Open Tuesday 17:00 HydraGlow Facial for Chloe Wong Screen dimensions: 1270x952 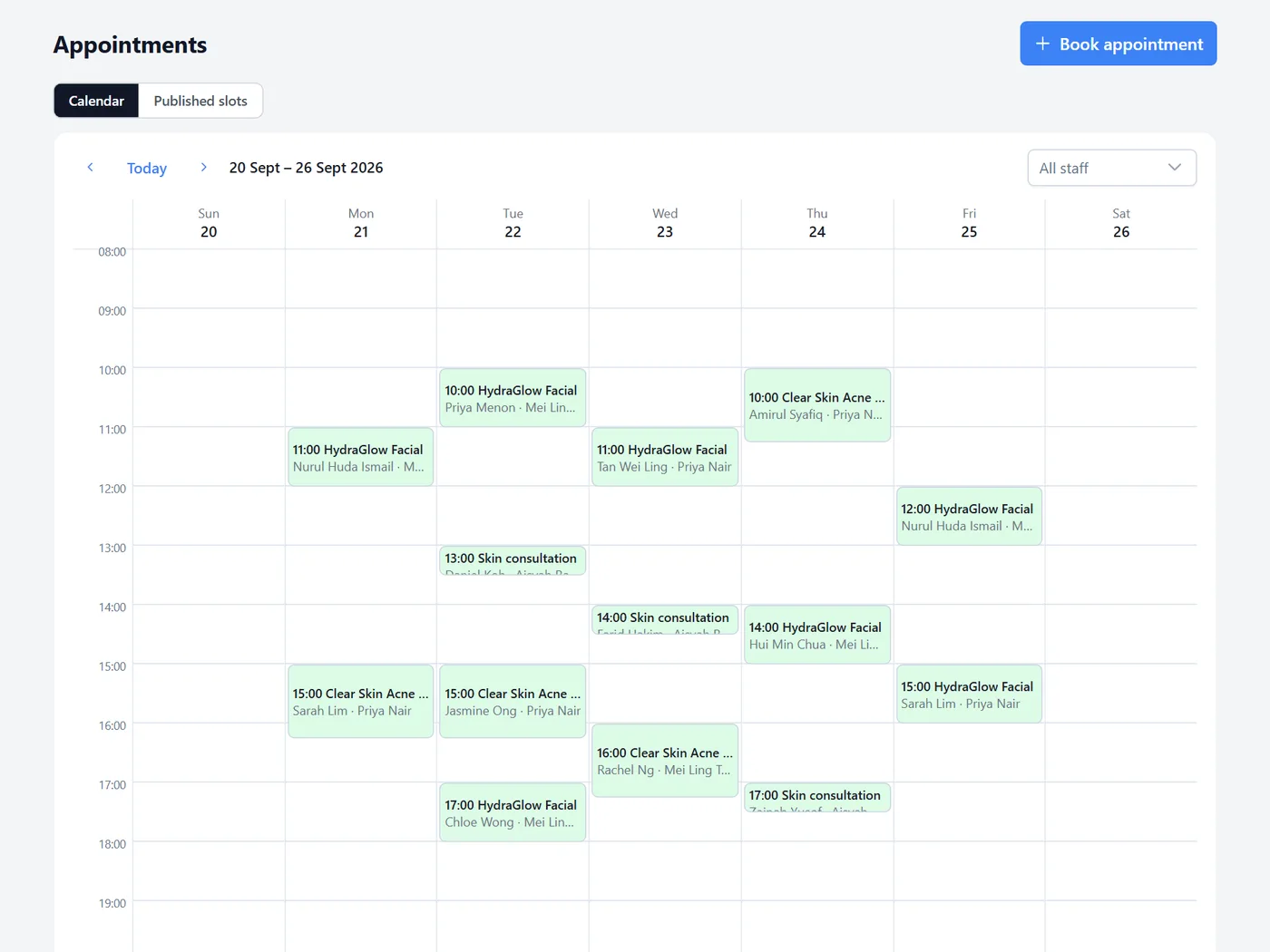[x=513, y=812]
